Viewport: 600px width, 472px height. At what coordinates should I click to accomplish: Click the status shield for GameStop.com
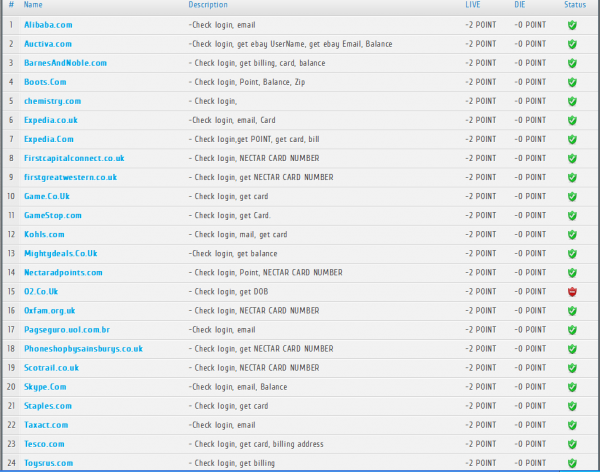(x=572, y=216)
